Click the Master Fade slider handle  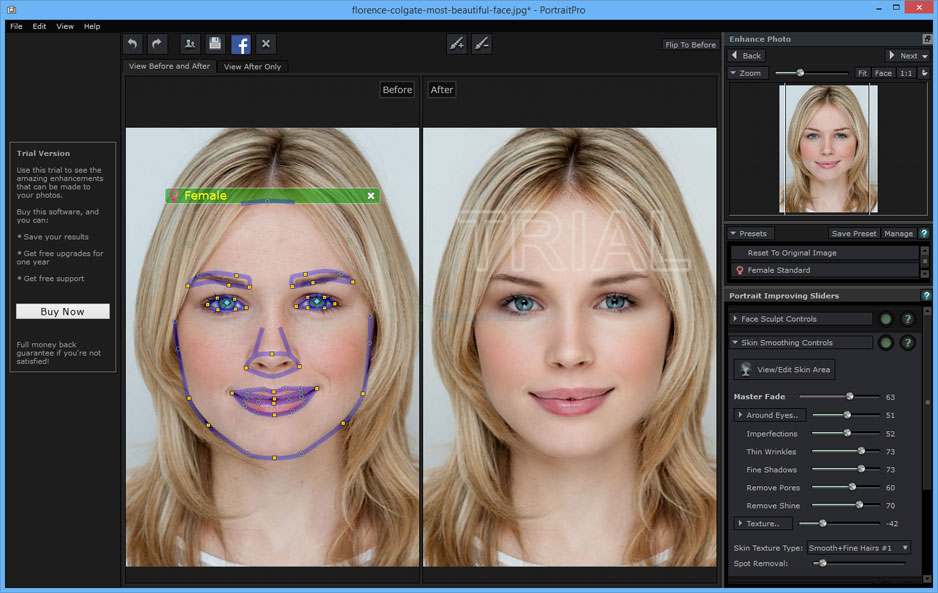point(849,396)
